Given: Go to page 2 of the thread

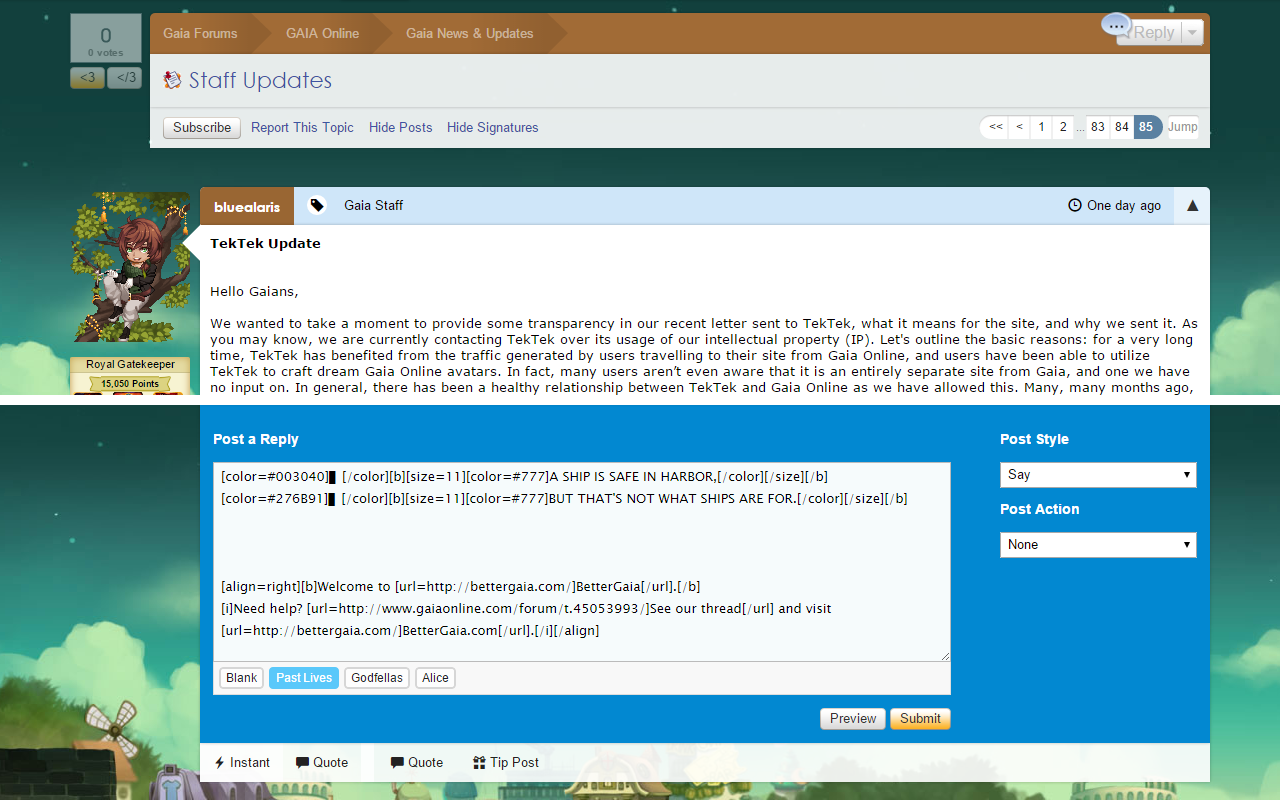Looking at the screenshot, I should pyautogui.click(x=1063, y=127).
